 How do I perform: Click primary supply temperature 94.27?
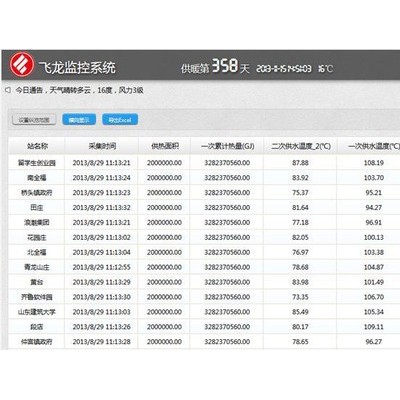374,208
